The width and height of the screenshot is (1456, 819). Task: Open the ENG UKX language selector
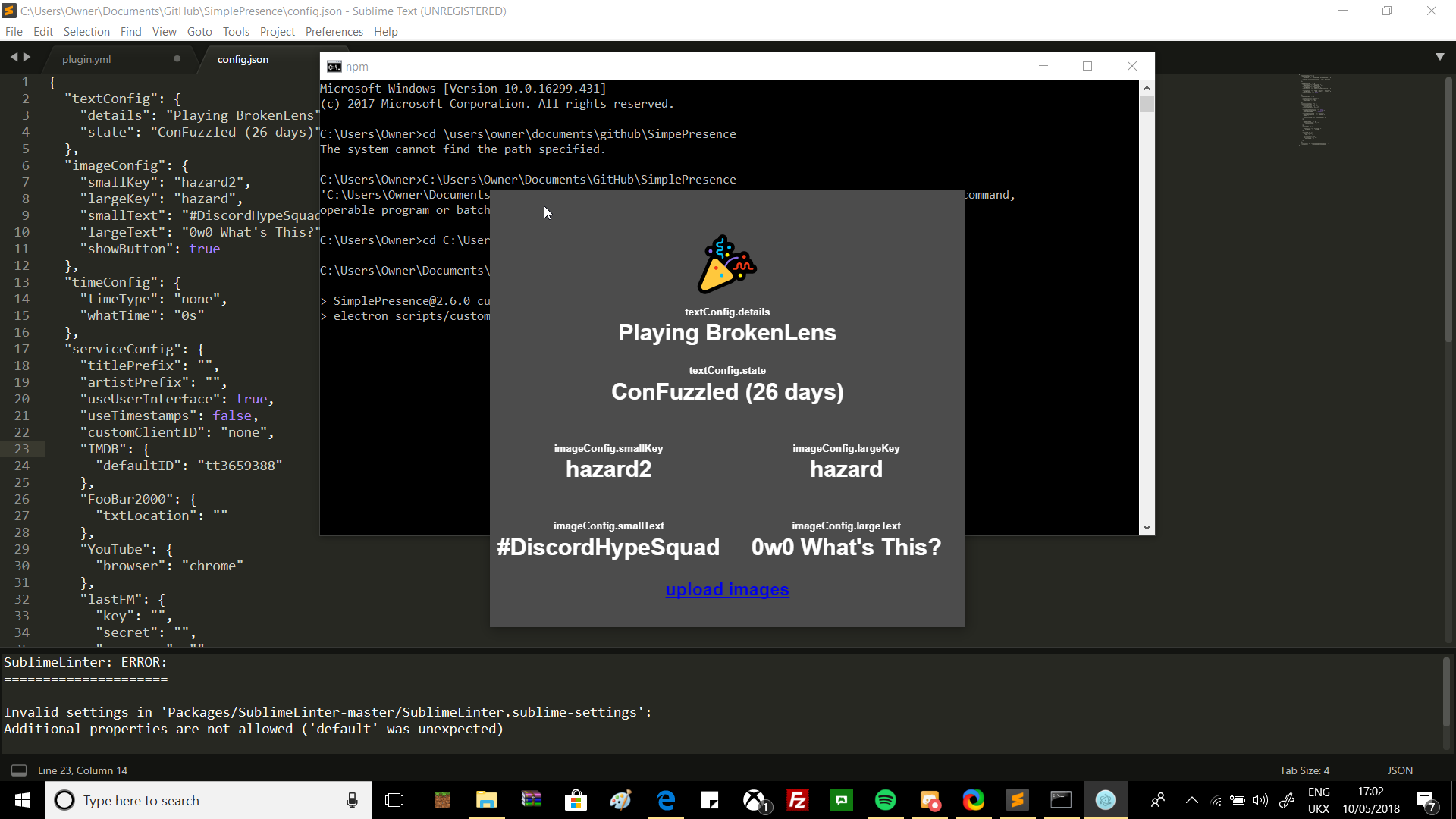click(x=1319, y=800)
